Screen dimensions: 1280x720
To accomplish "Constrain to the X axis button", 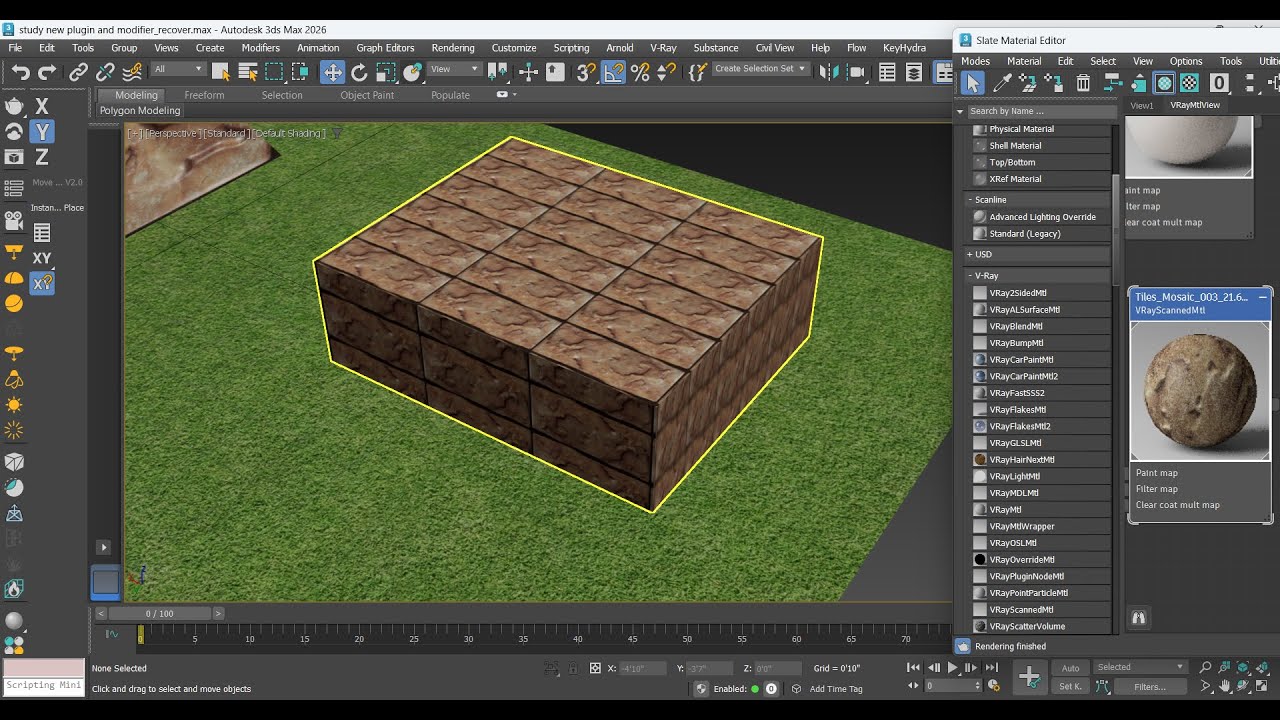I will 42,106.
